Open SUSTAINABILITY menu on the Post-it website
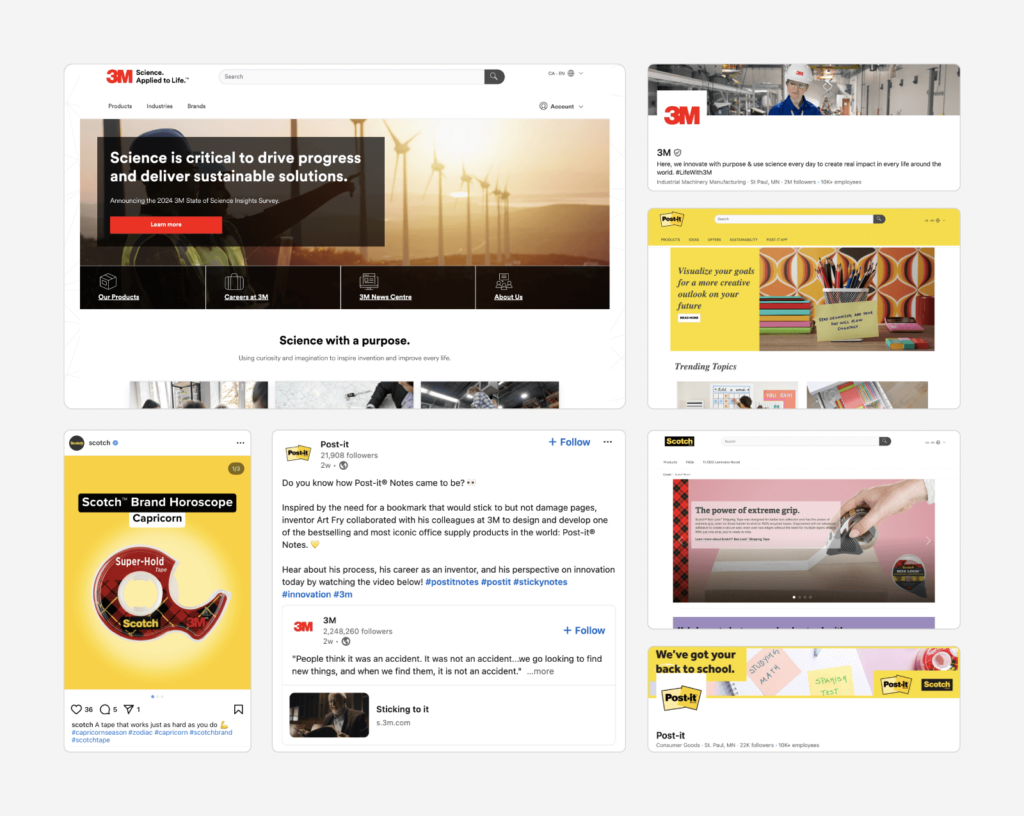Viewport: 1024px width, 816px height. tap(743, 240)
